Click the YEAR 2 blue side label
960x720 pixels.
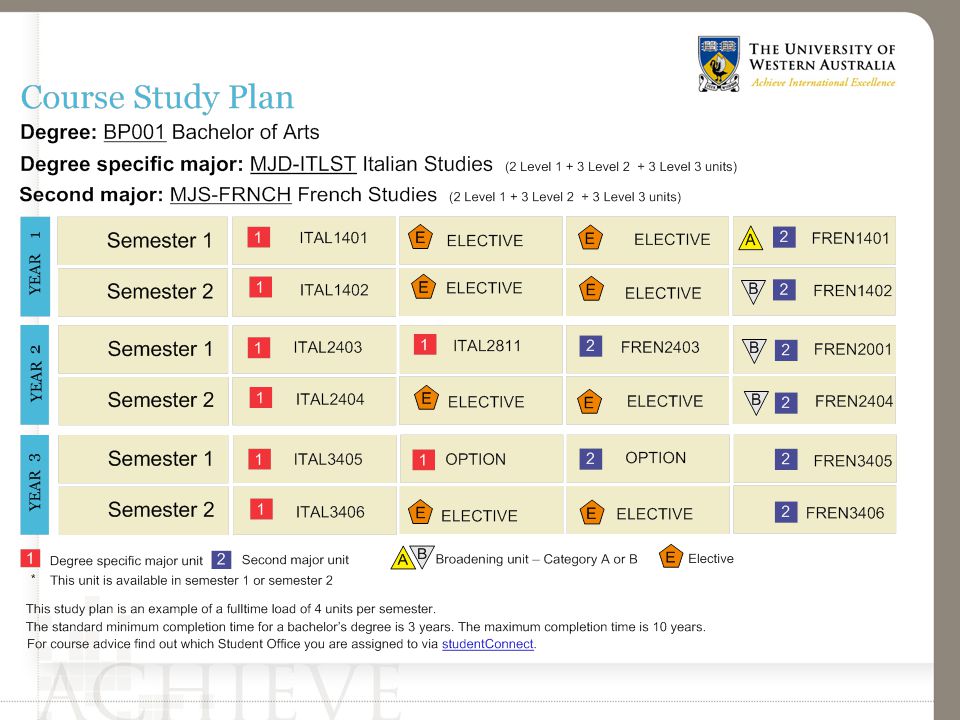coord(35,375)
